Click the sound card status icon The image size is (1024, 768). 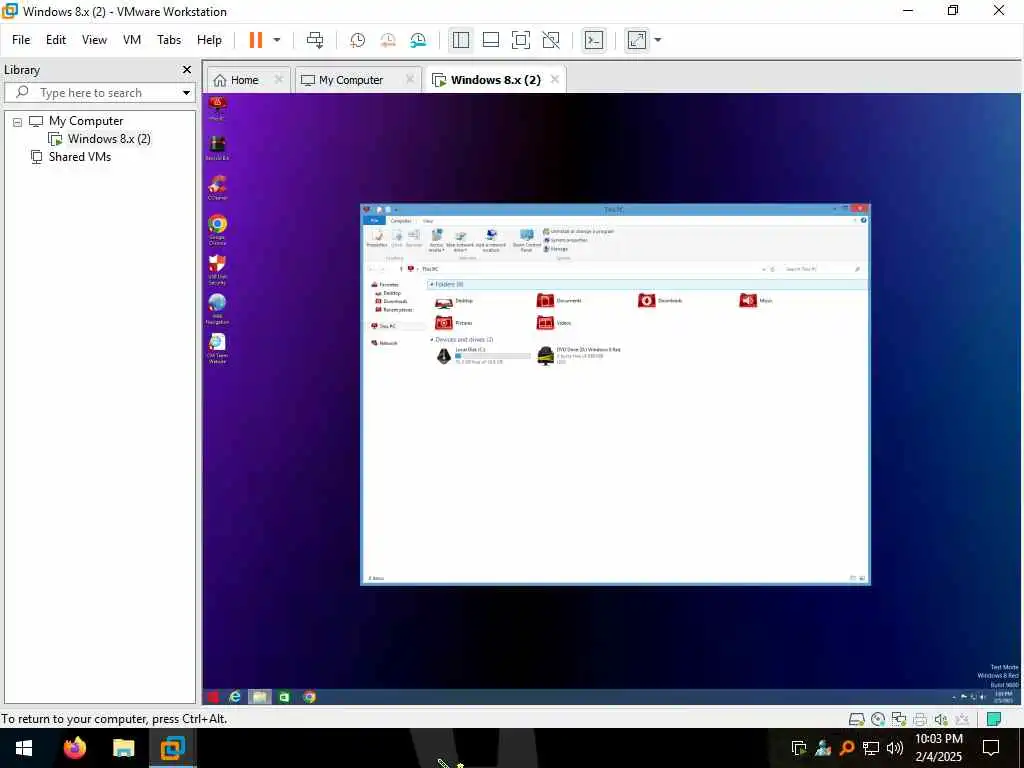click(941, 720)
